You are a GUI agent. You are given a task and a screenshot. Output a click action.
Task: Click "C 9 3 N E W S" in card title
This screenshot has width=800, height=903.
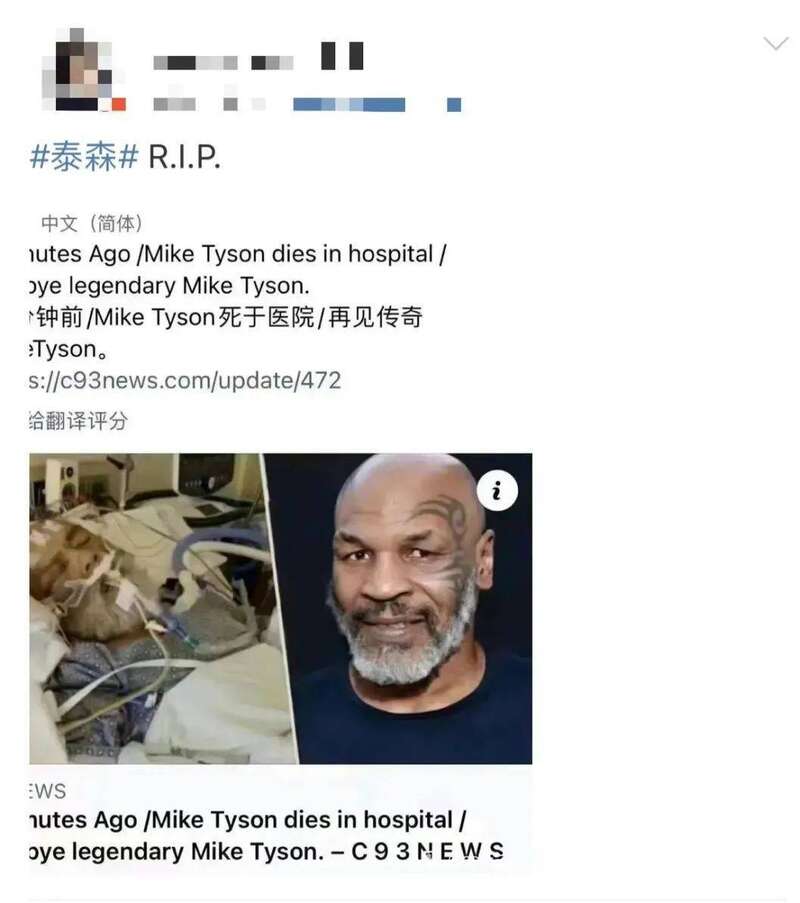(427, 851)
